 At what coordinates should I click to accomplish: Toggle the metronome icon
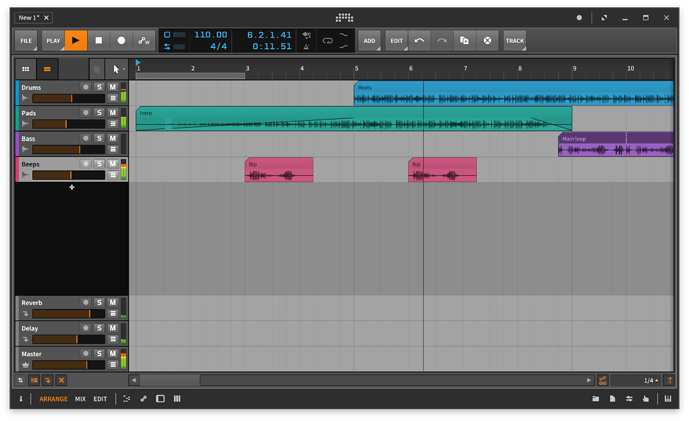click(306, 46)
